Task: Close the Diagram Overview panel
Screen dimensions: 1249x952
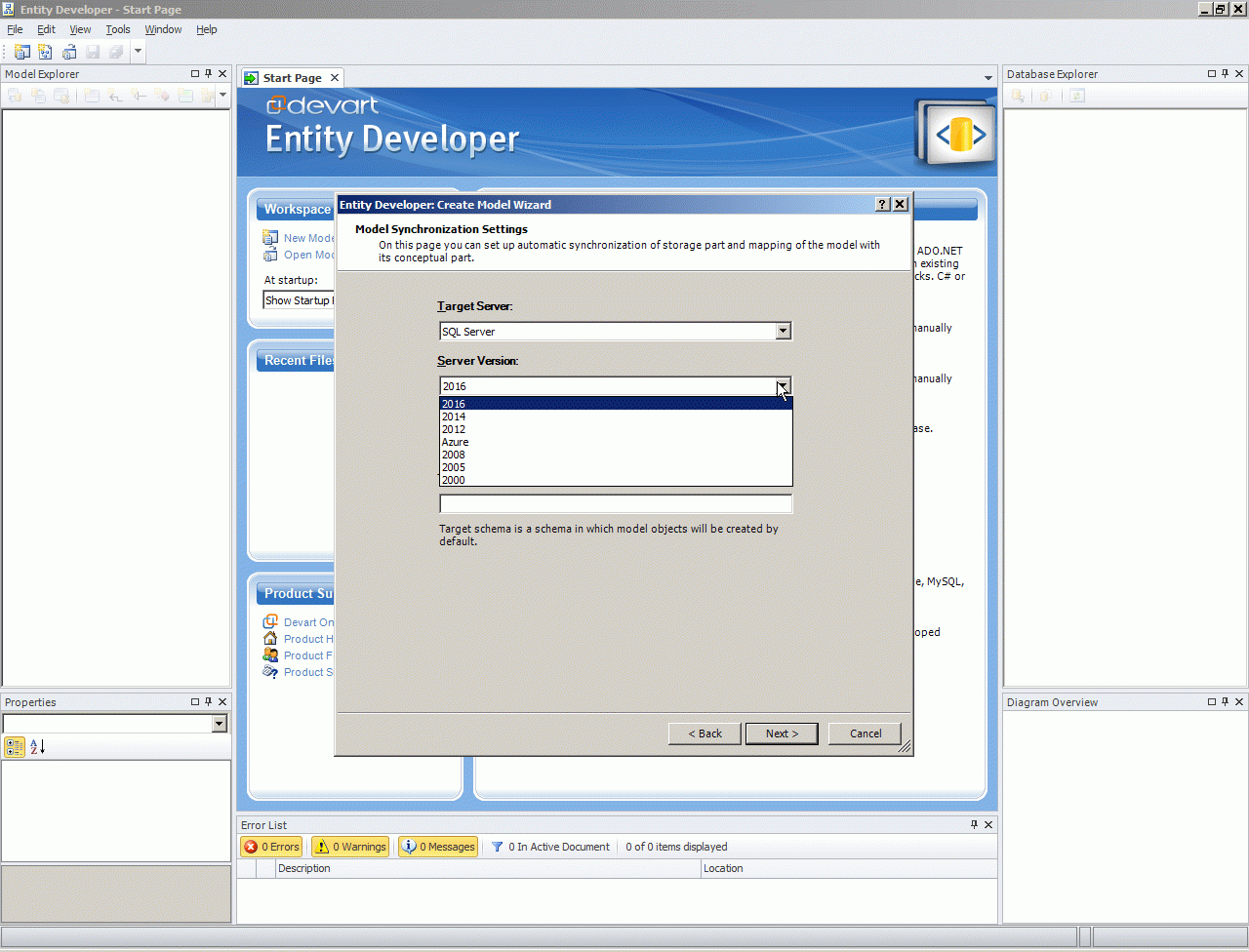Action: (x=1239, y=702)
